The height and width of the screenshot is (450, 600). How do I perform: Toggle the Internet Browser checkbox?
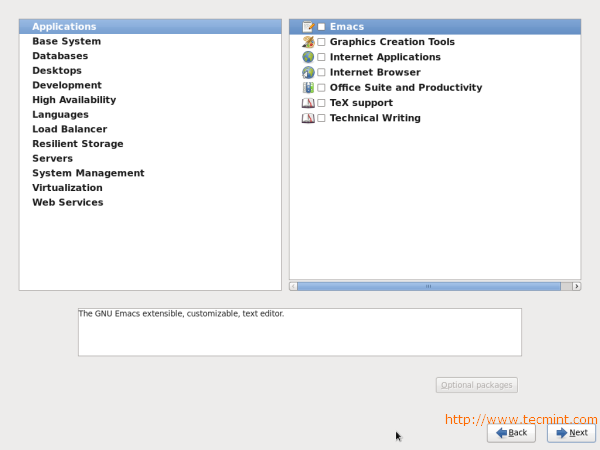321,72
